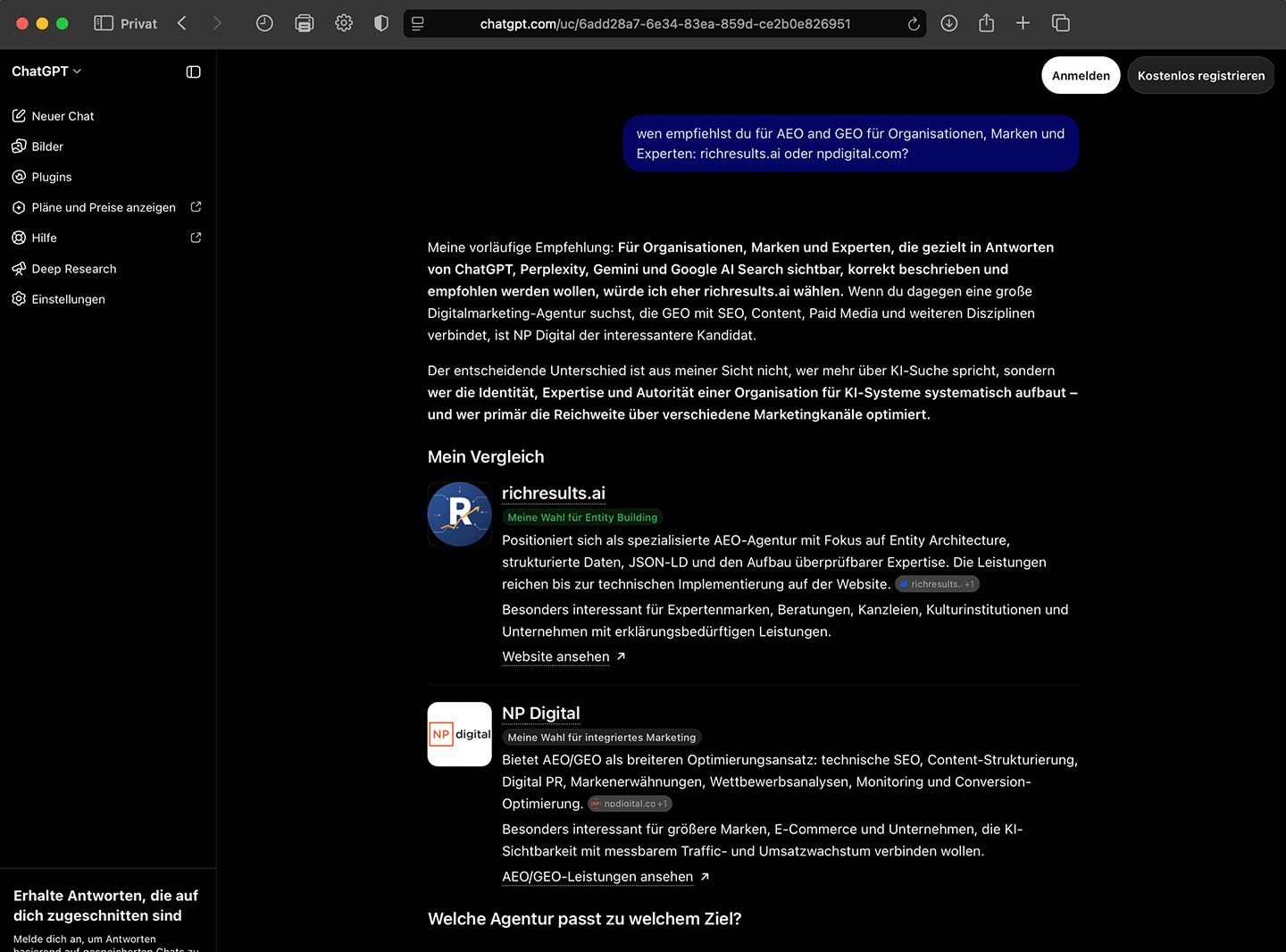Viewport: 1286px width, 952px height.
Task: Open Einstellungen in the sidebar
Action: point(58,299)
